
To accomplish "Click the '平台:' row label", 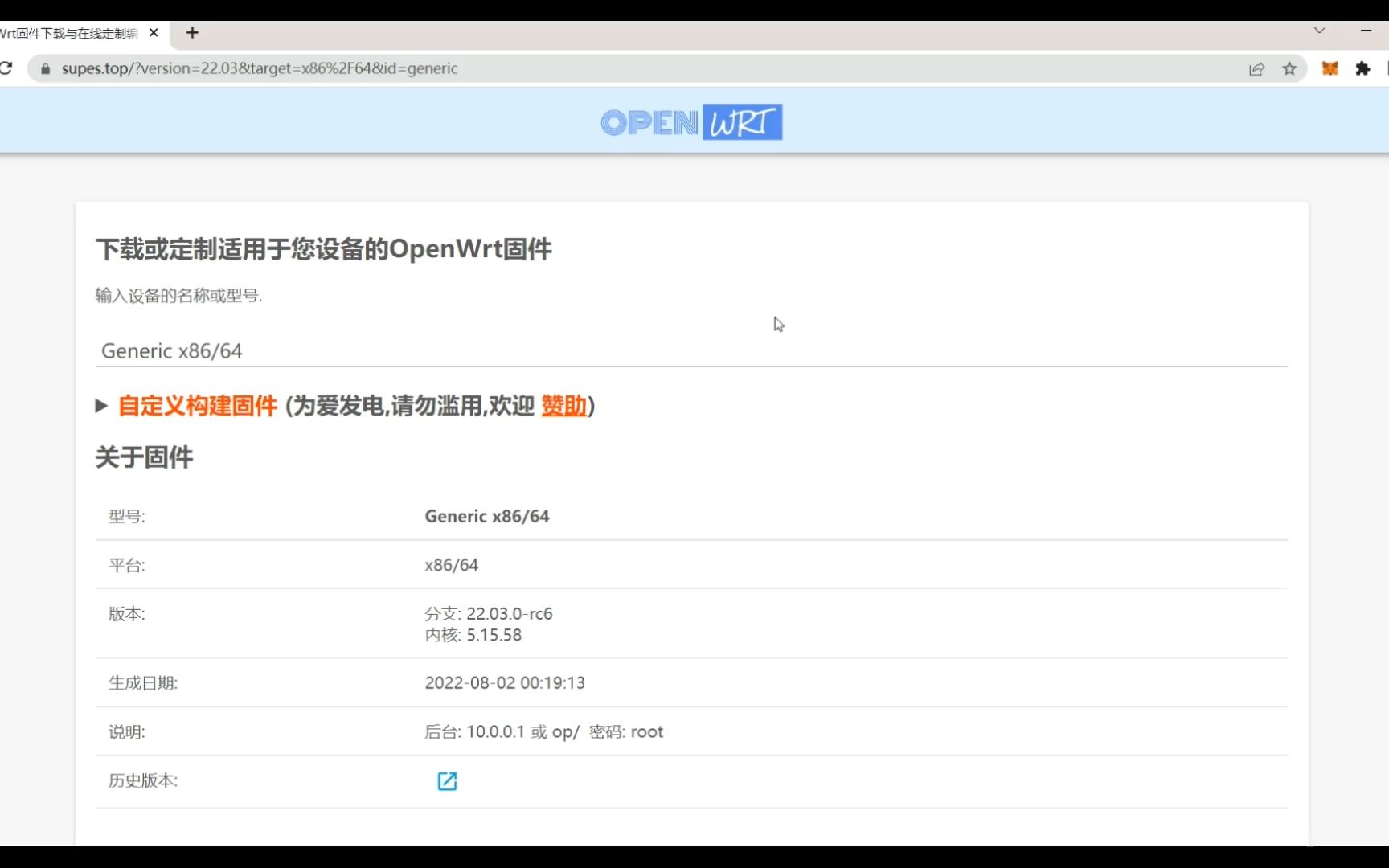I will click(127, 565).
